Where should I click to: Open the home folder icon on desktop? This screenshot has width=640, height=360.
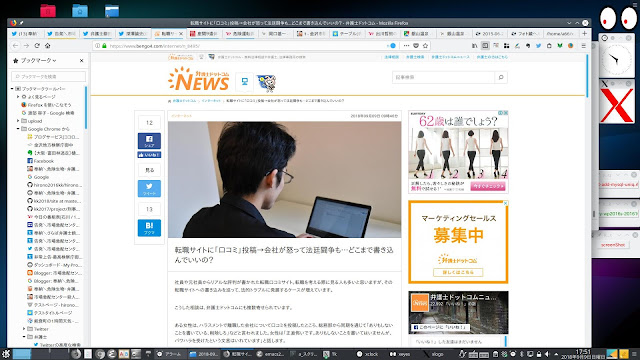[80, 11]
